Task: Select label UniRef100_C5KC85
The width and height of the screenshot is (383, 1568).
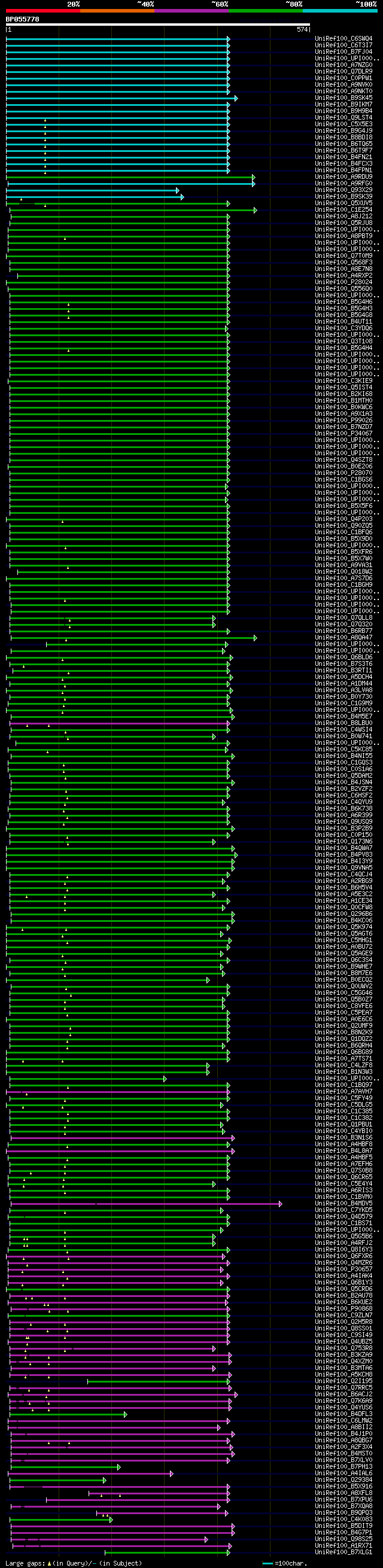Action: (344, 750)
